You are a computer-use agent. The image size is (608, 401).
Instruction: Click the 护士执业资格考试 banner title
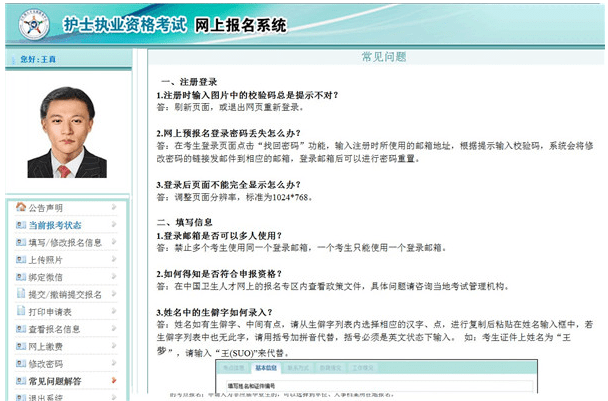click(124, 25)
